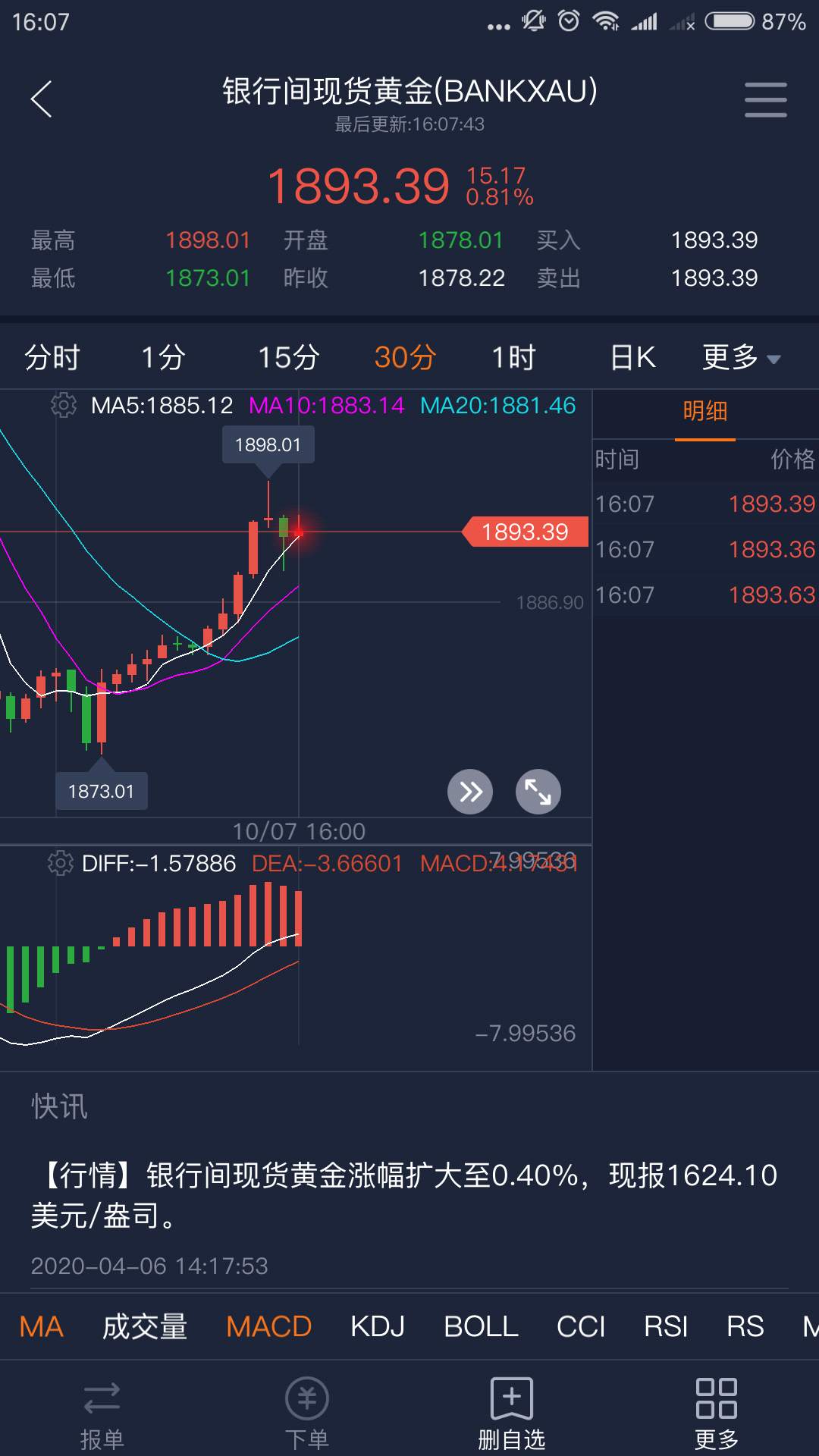Image resolution: width=819 pixels, height=1456 pixels.
Task: Select the 15分 timeframe
Action: (288, 357)
